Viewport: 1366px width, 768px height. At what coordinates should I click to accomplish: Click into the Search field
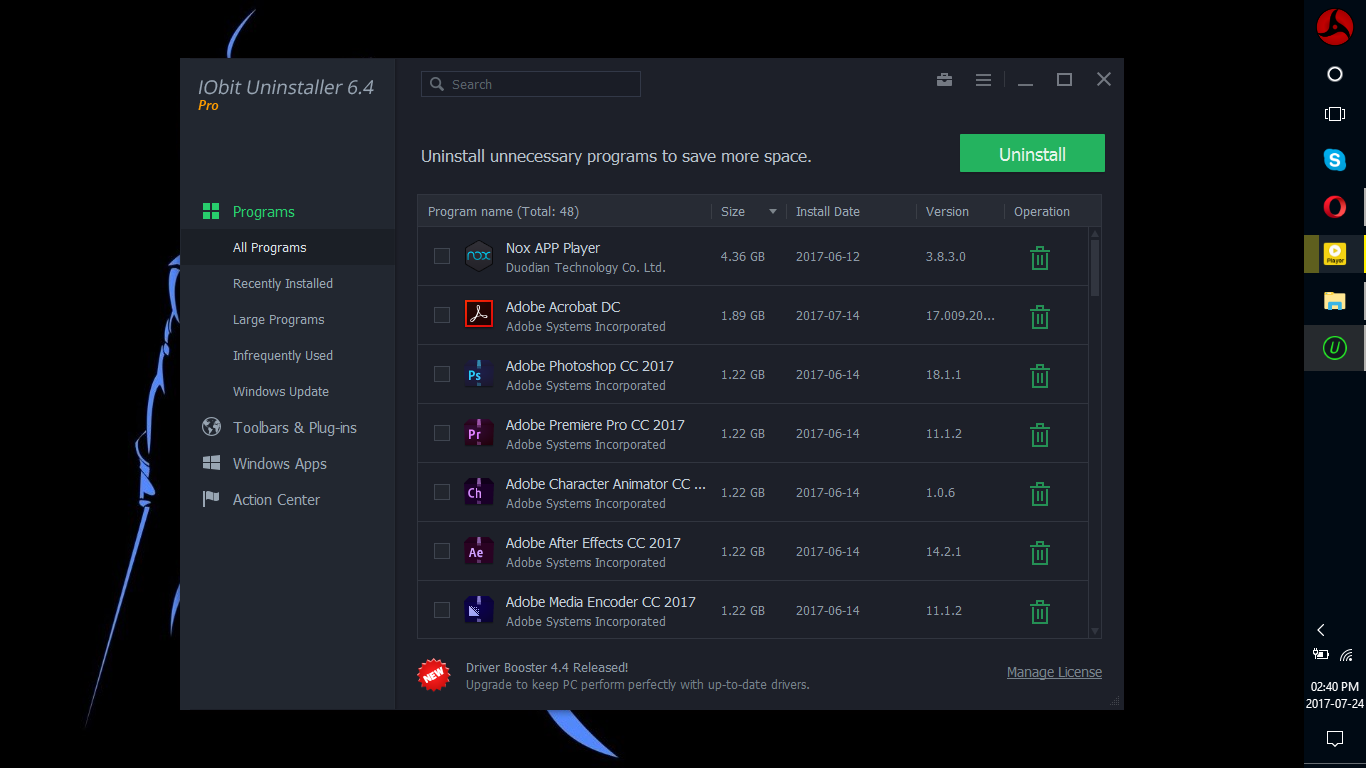[x=531, y=84]
